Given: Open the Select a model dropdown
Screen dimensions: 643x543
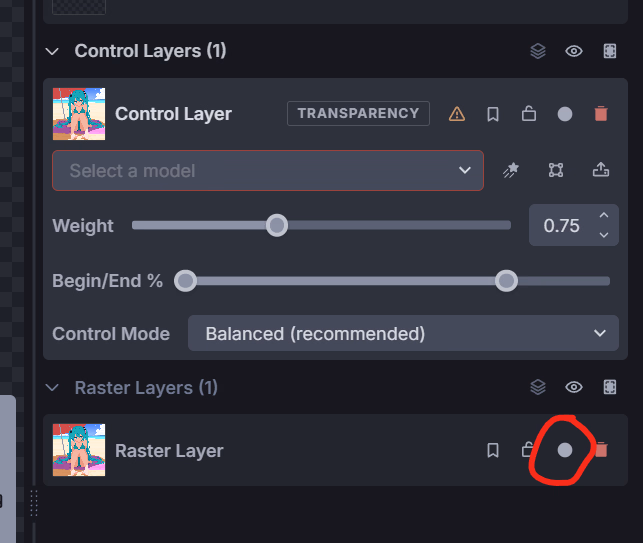Looking at the screenshot, I should 268,170.
